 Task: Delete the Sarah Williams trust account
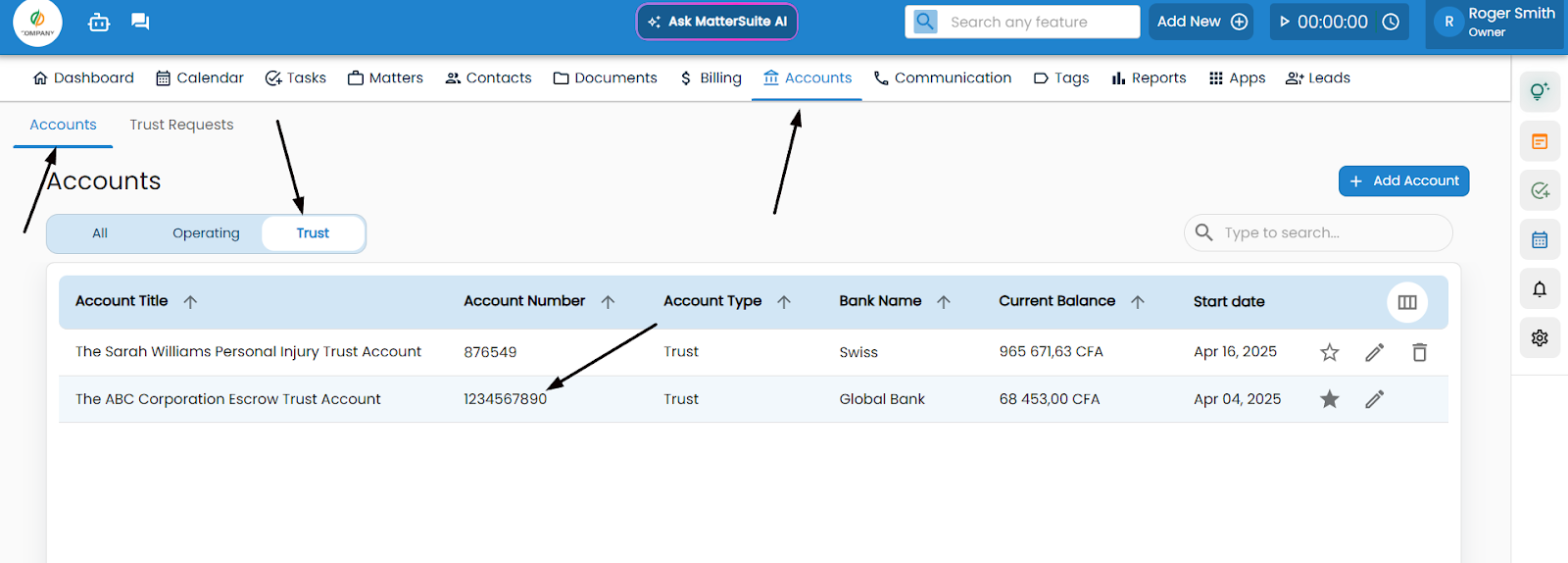1419,352
